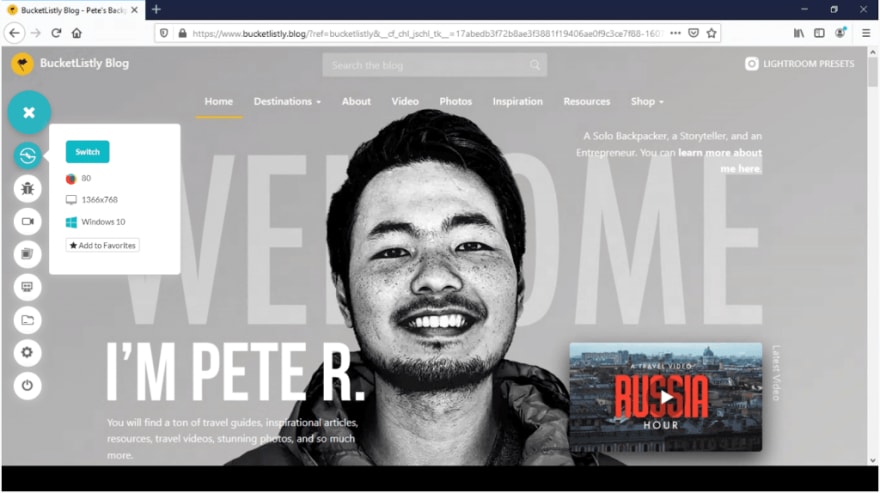880x493 pixels.
Task: Open the Inspiration page
Action: (x=517, y=102)
